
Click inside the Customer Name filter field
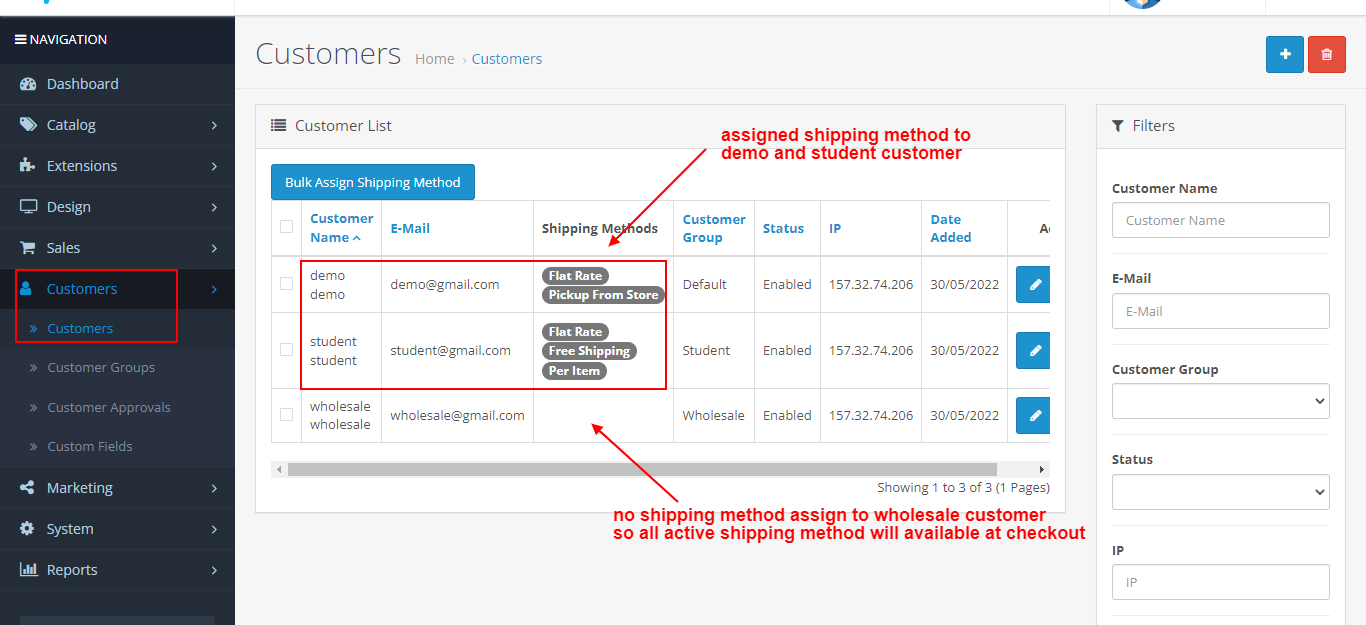pyautogui.click(x=1220, y=220)
